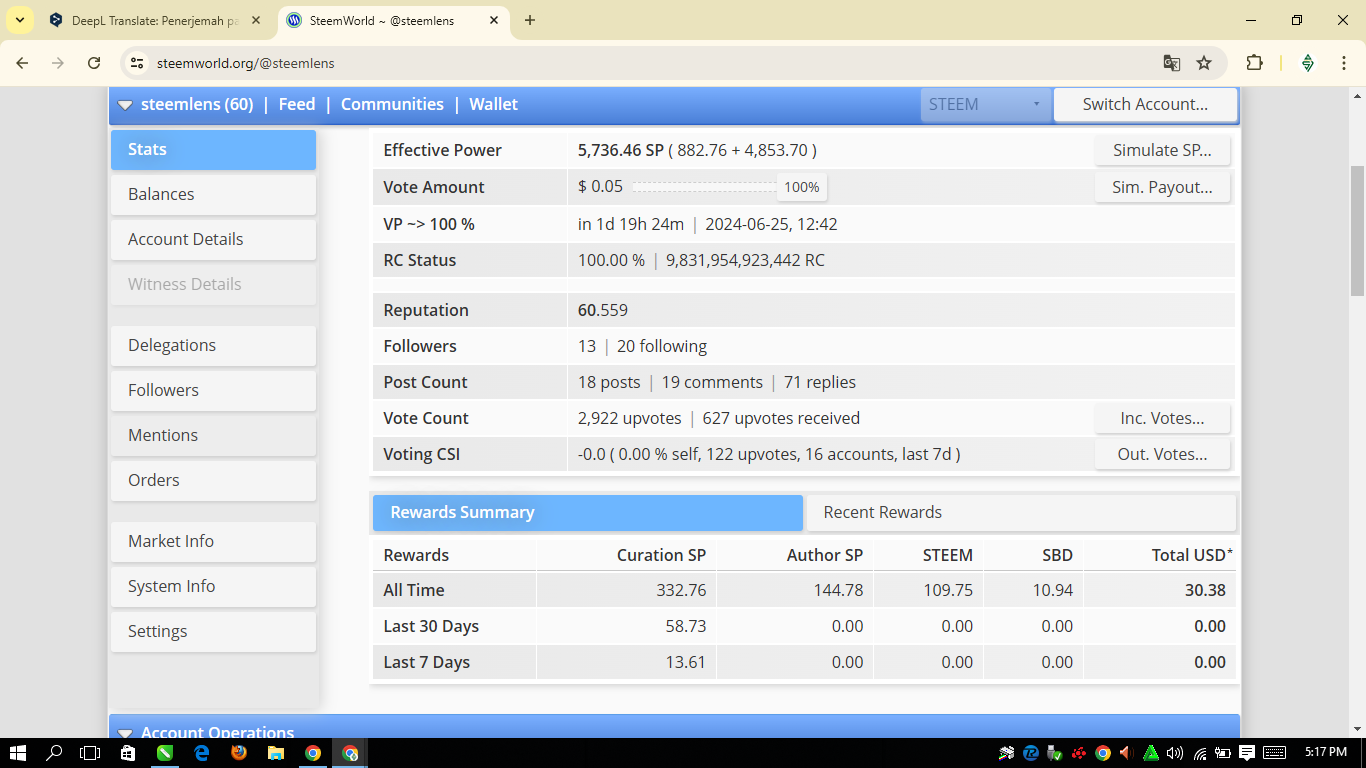Open the Chrome Extensions puzzle icon
This screenshot has width=1366, height=768.
[x=1254, y=63]
